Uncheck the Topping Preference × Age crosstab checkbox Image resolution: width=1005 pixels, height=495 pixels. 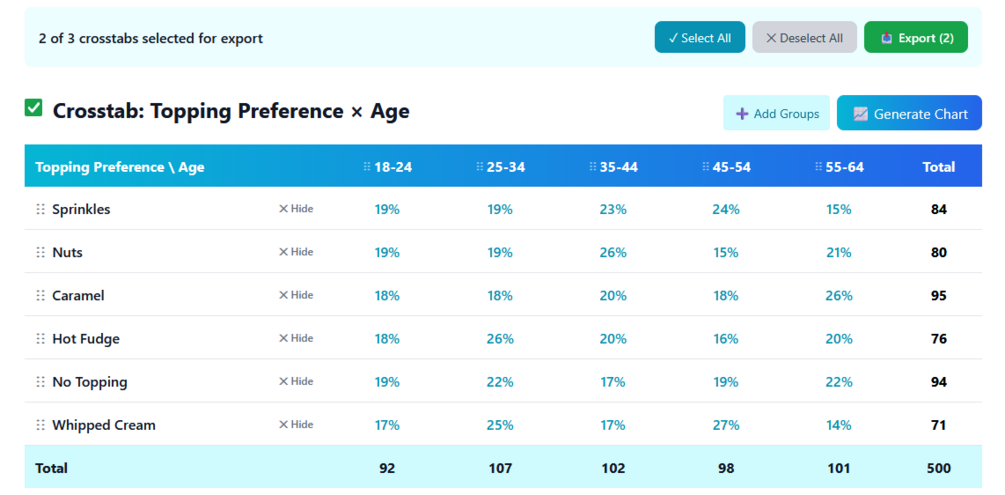(34, 108)
